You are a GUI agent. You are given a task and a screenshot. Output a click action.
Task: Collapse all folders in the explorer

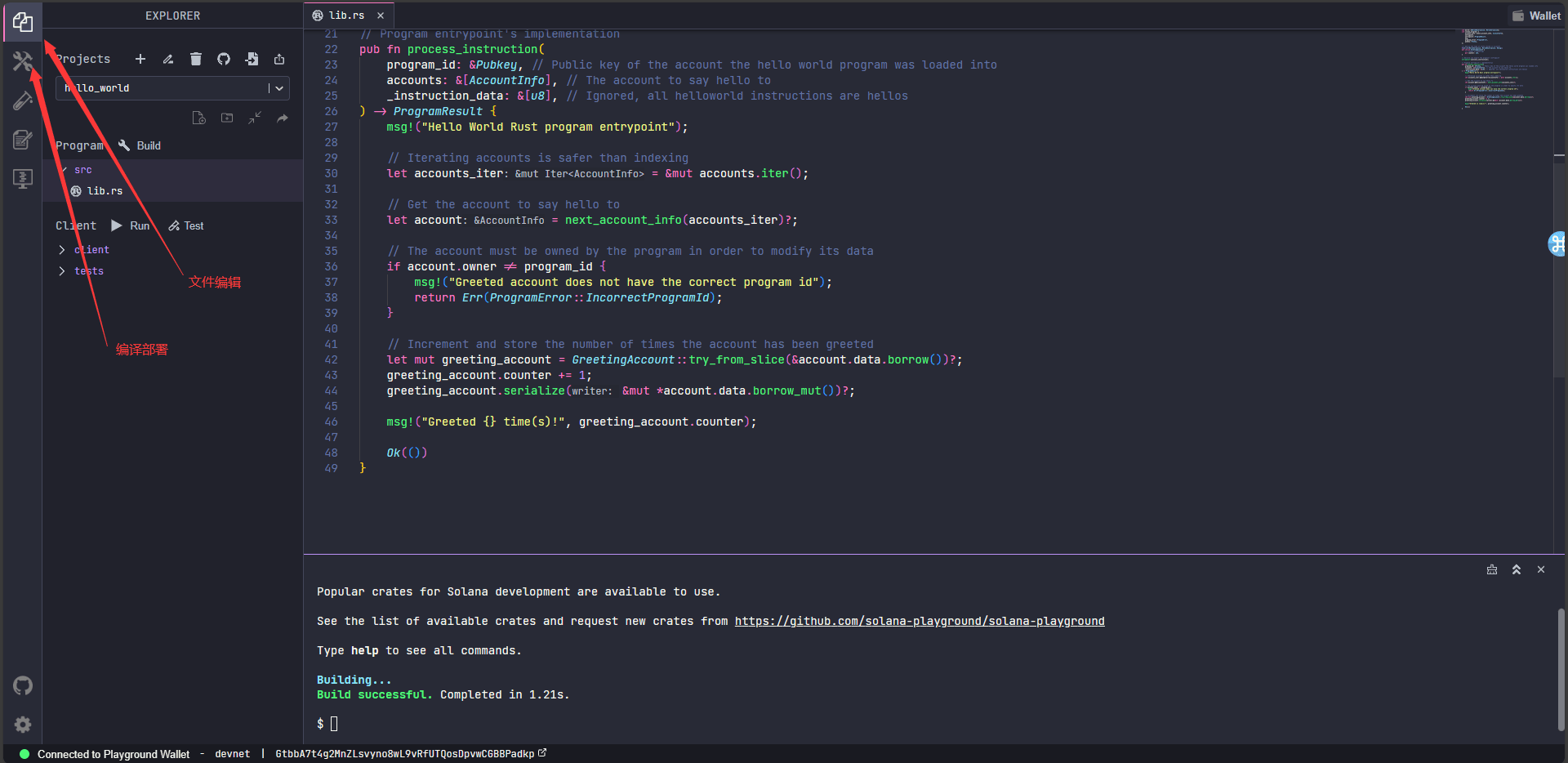[x=255, y=118]
